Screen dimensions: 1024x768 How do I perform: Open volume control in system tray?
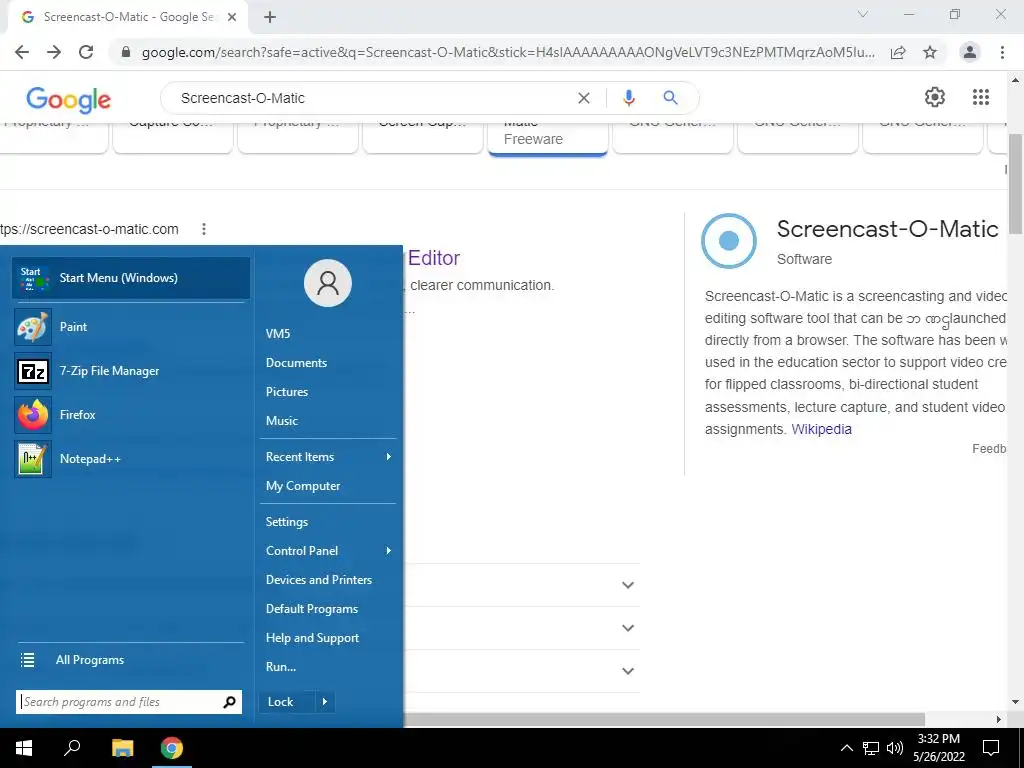[895, 748]
